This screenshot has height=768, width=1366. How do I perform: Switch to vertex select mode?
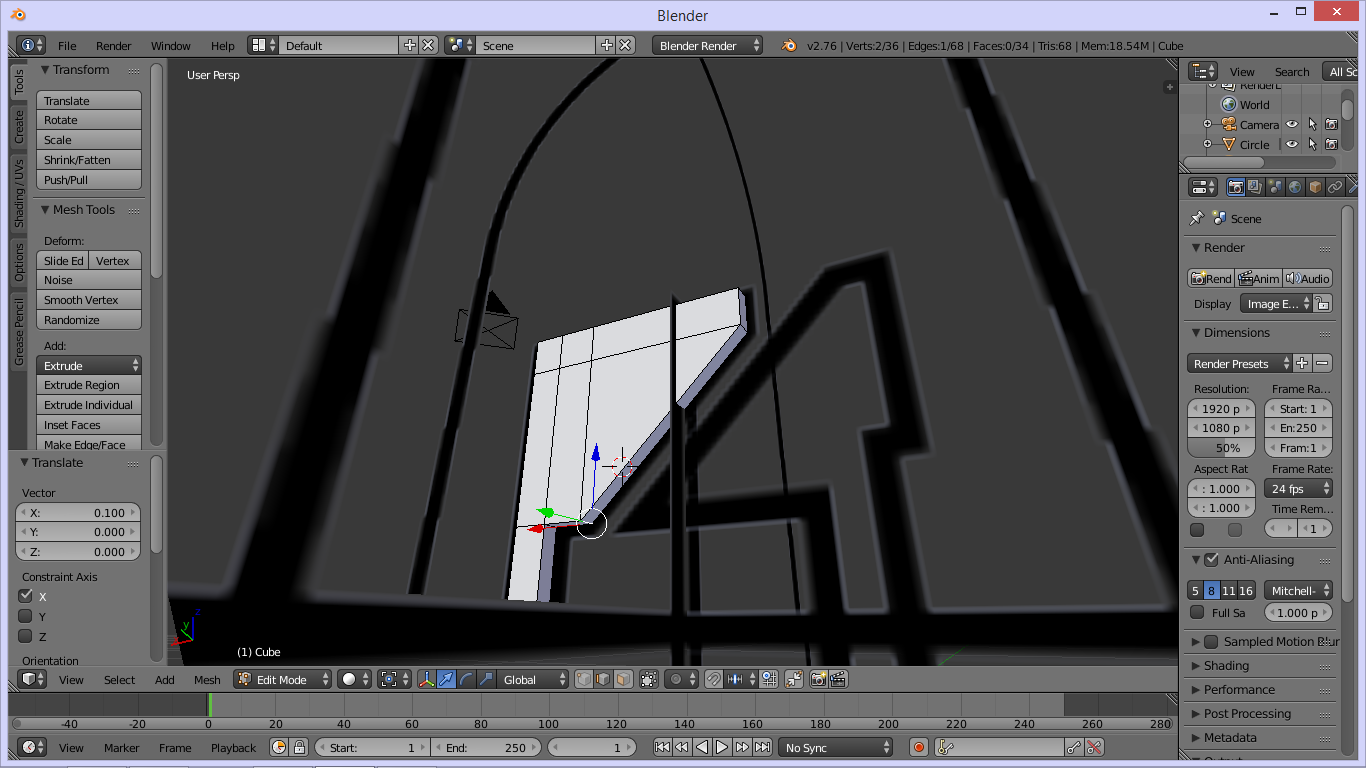584,679
